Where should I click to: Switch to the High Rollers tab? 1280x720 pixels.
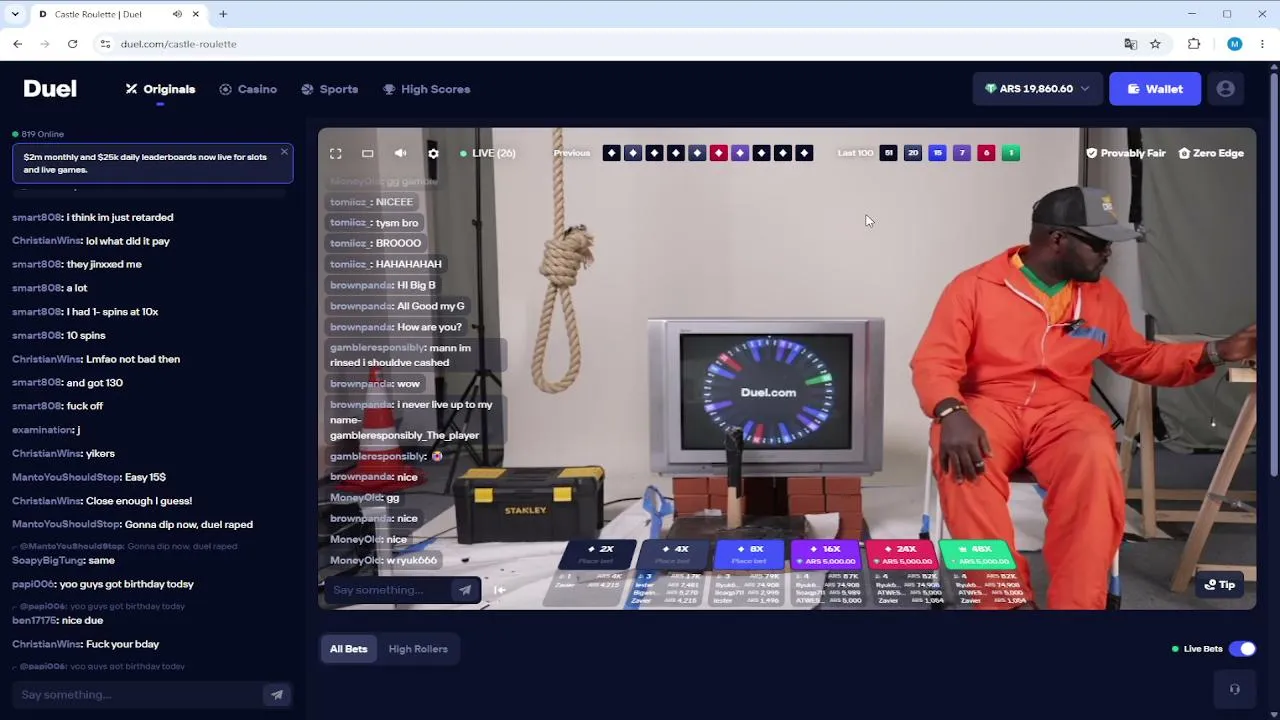[x=418, y=649]
